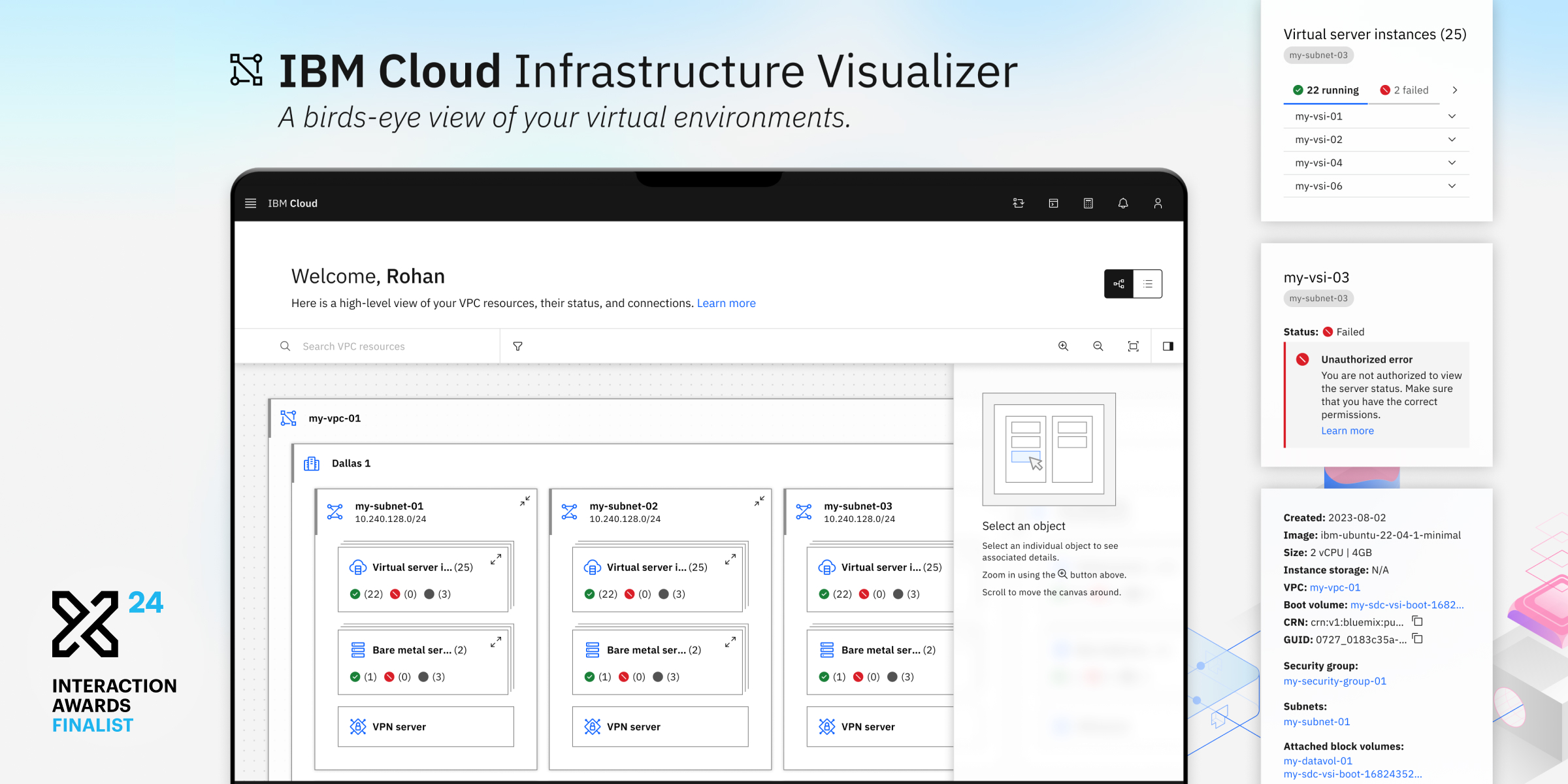Screen dimensions: 1568x784
Task: Toggle the side details panel
Action: pyautogui.click(x=1168, y=346)
